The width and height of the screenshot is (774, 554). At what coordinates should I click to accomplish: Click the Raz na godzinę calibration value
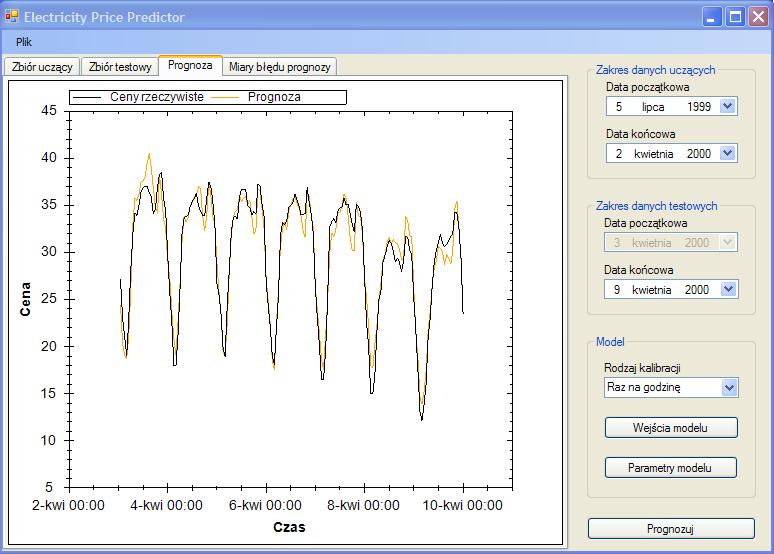tap(644, 387)
